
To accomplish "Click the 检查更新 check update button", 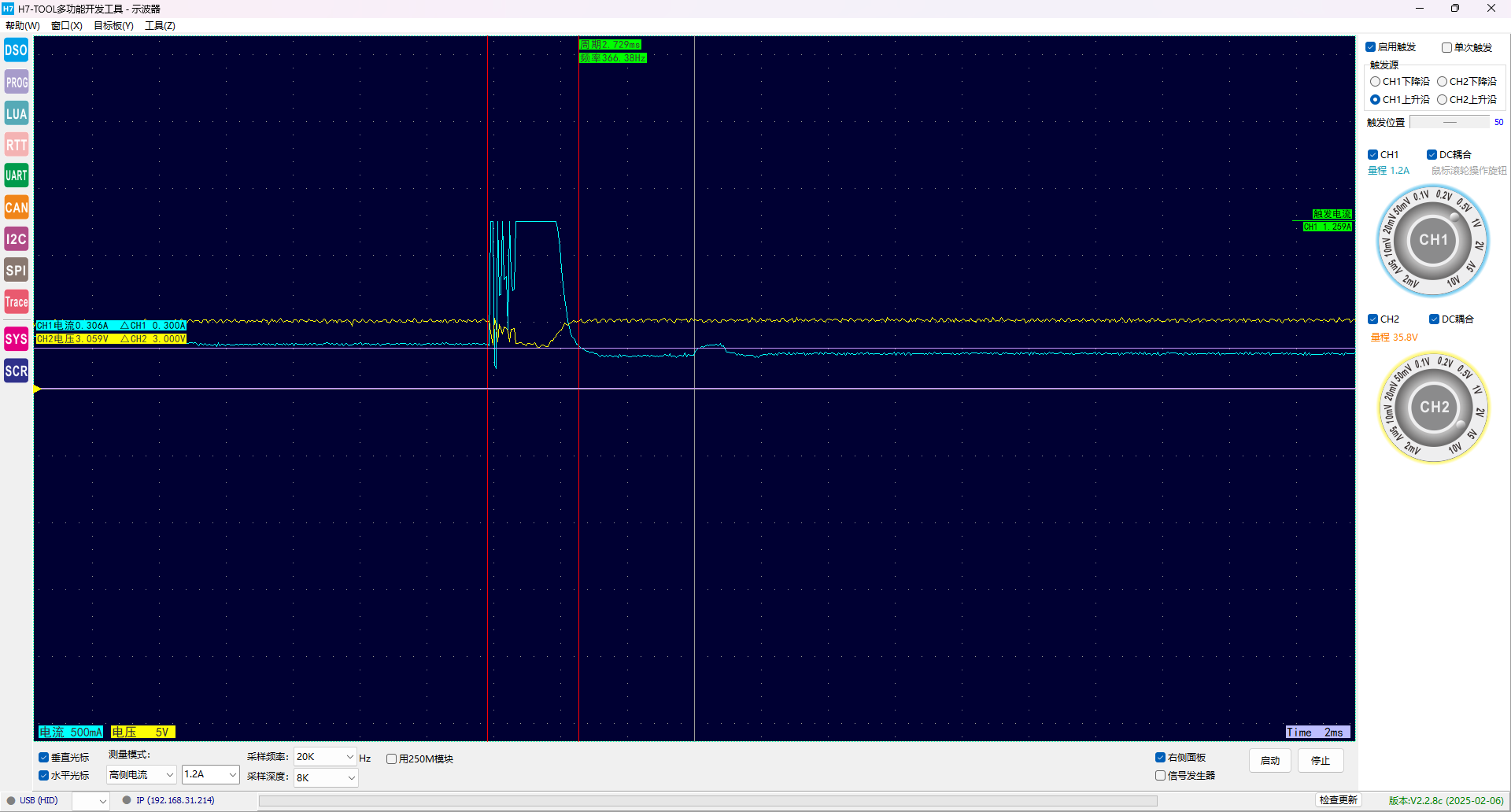I will click(1339, 800).
